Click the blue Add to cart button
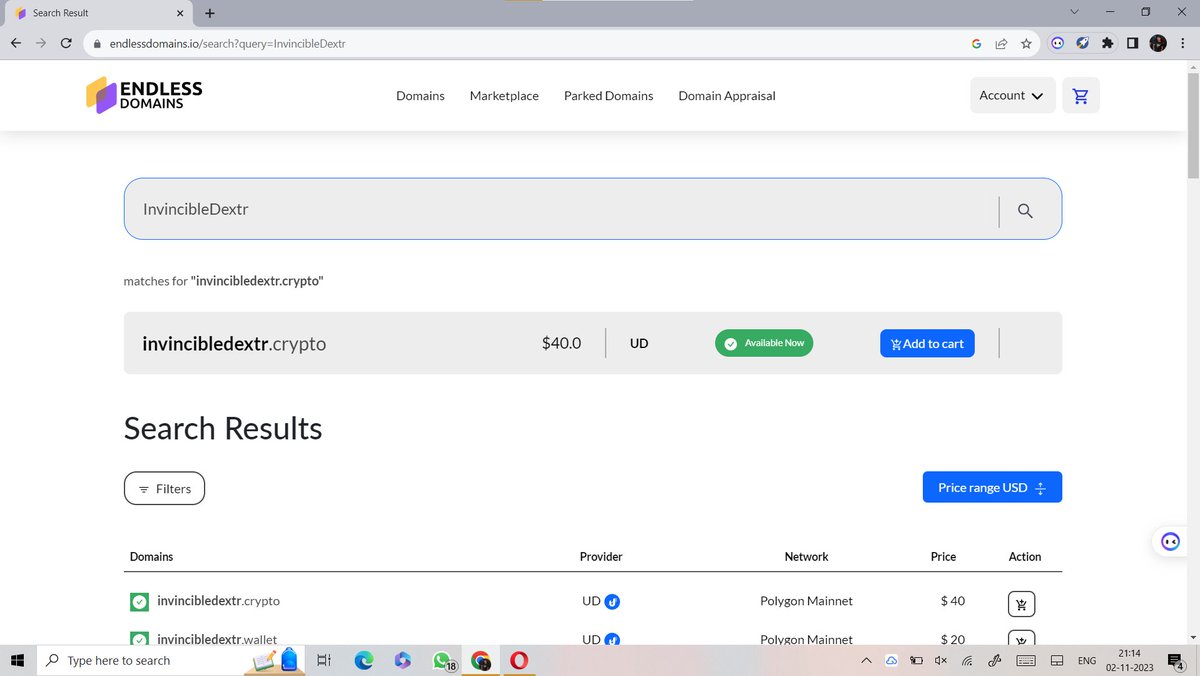Image resolution: width=1200 pixels, height=676 pixels. (927, 343)
